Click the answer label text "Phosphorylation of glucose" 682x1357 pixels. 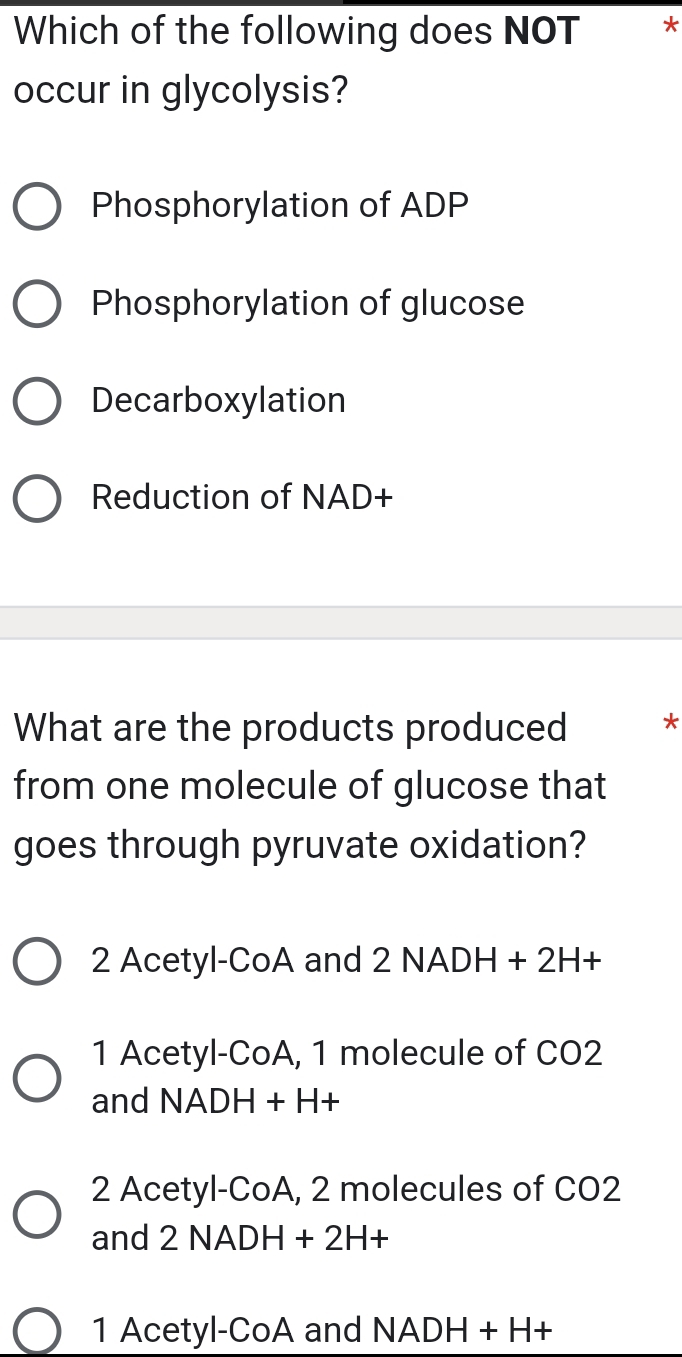point(307,303)
